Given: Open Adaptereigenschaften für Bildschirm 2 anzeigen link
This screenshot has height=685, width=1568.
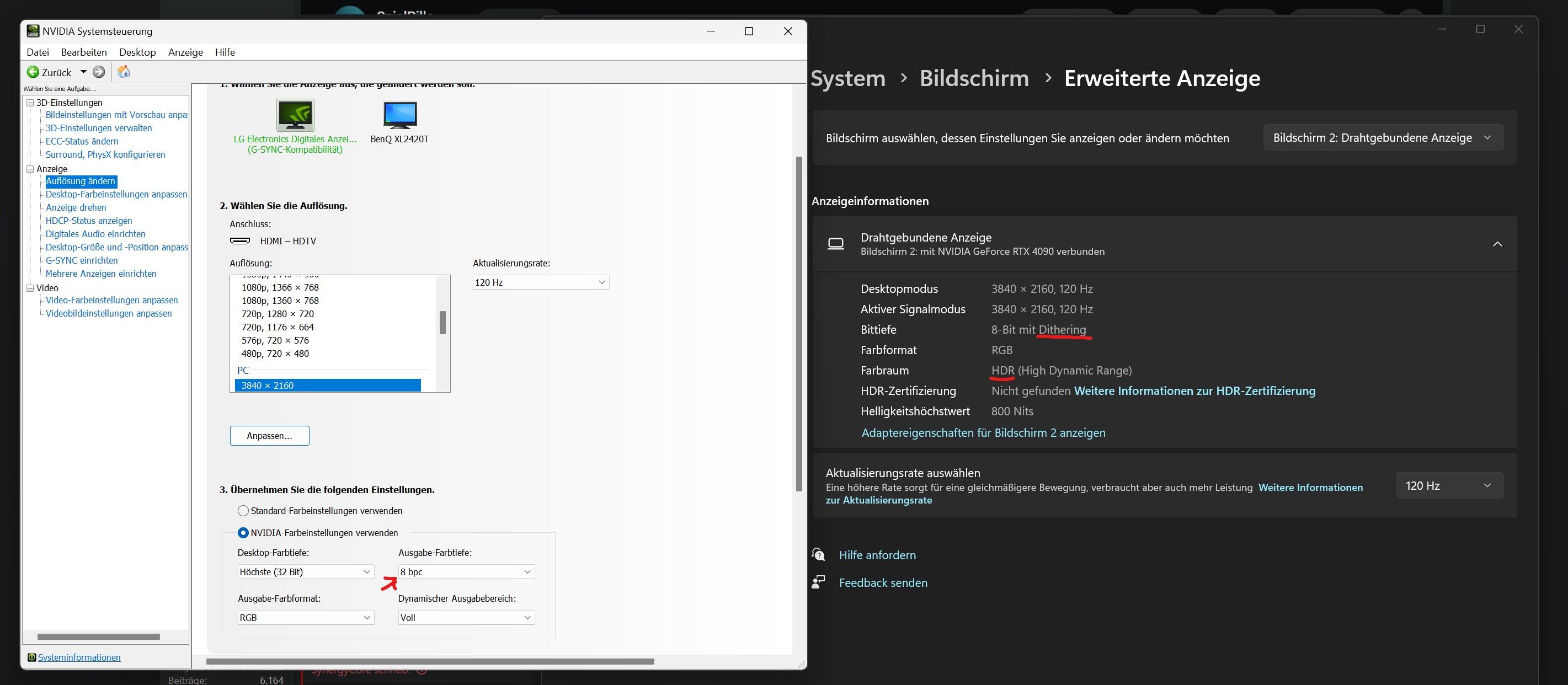Looking at the screenshot, I should pyautogui.click(x=983, y=432).
